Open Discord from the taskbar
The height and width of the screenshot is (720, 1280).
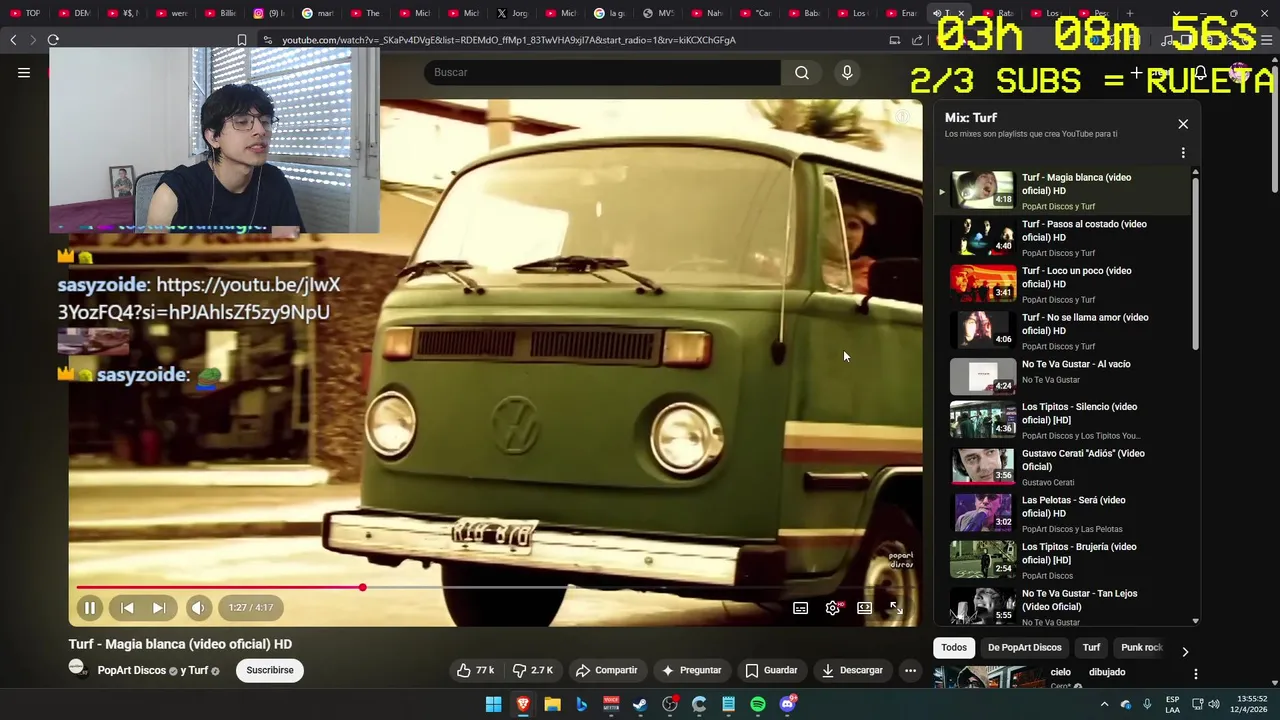[x=787, y=705]
